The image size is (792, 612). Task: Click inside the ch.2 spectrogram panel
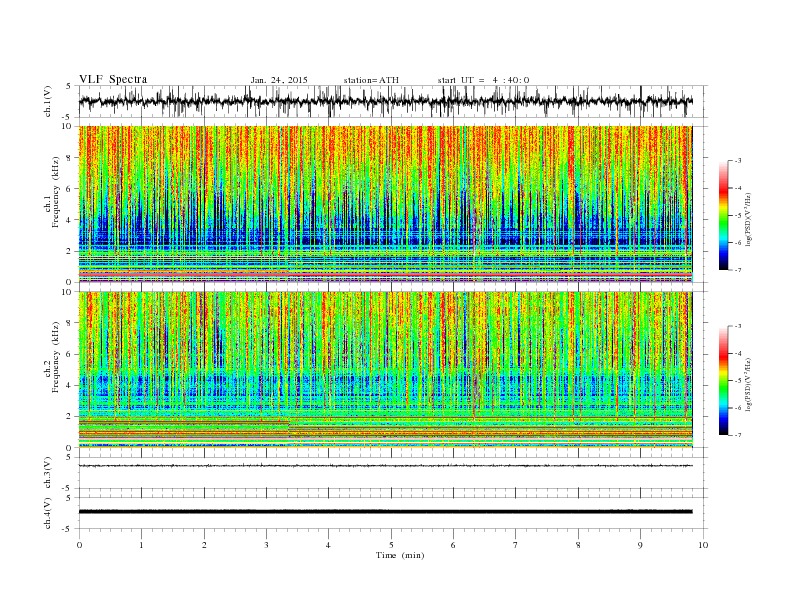pos(385,369)
